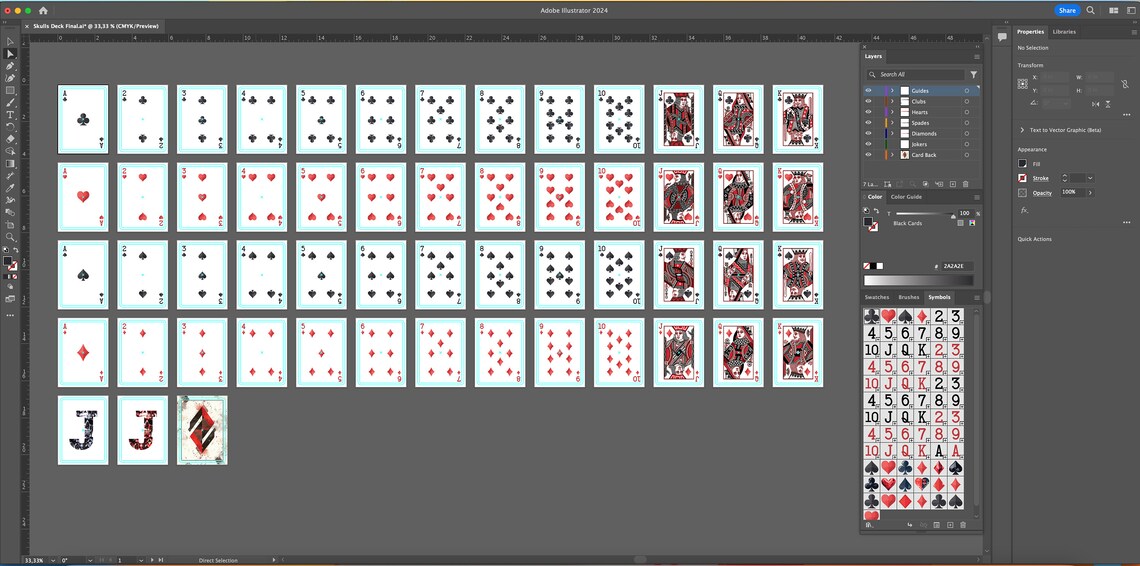Select the Zoom tool
1140x566 pixels.
tap(10, 237)
